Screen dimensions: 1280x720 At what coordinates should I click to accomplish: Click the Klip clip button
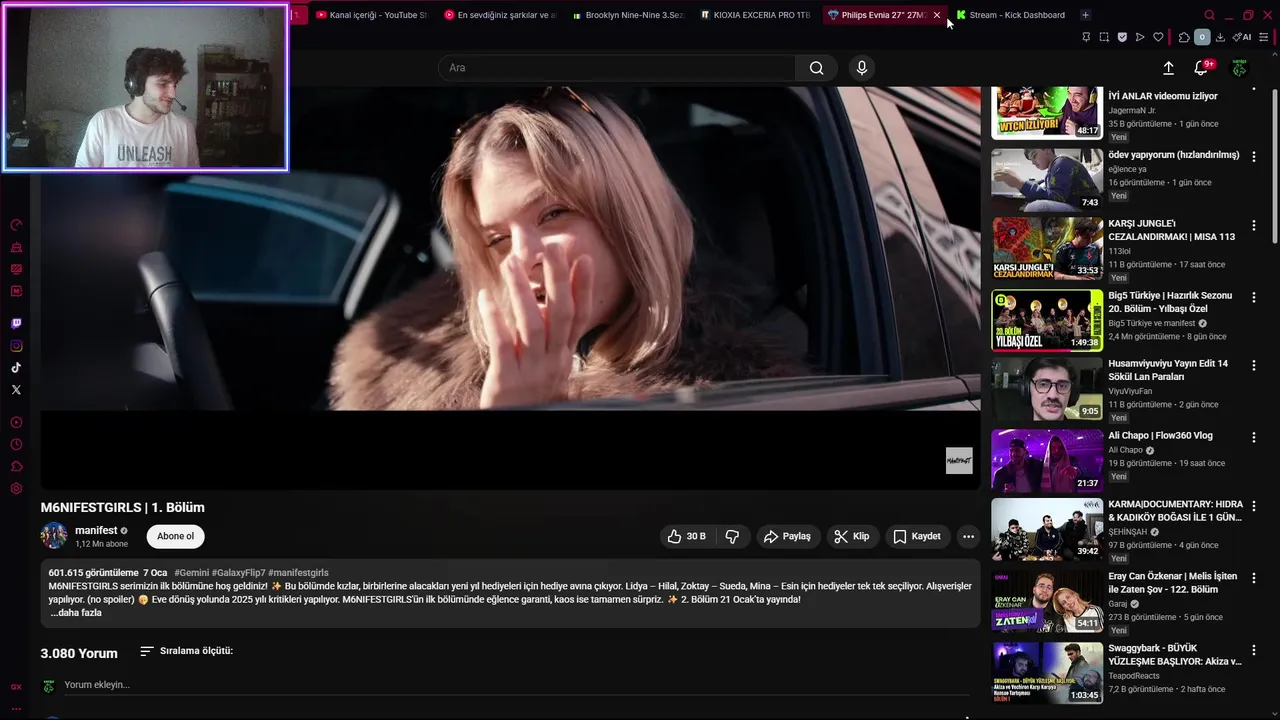(852, 537)
